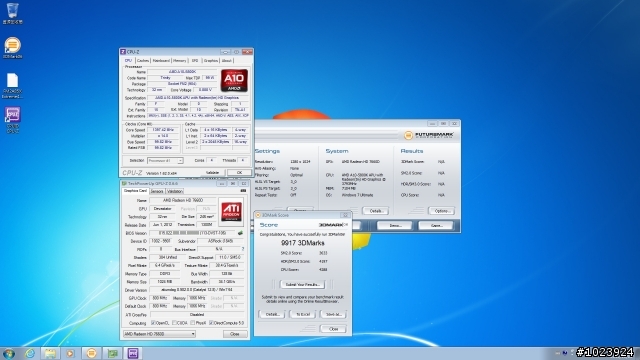Open the Processor selection dropdown in CPU-Z
Screen dimensions: 640x360
(x=165, y=161)
